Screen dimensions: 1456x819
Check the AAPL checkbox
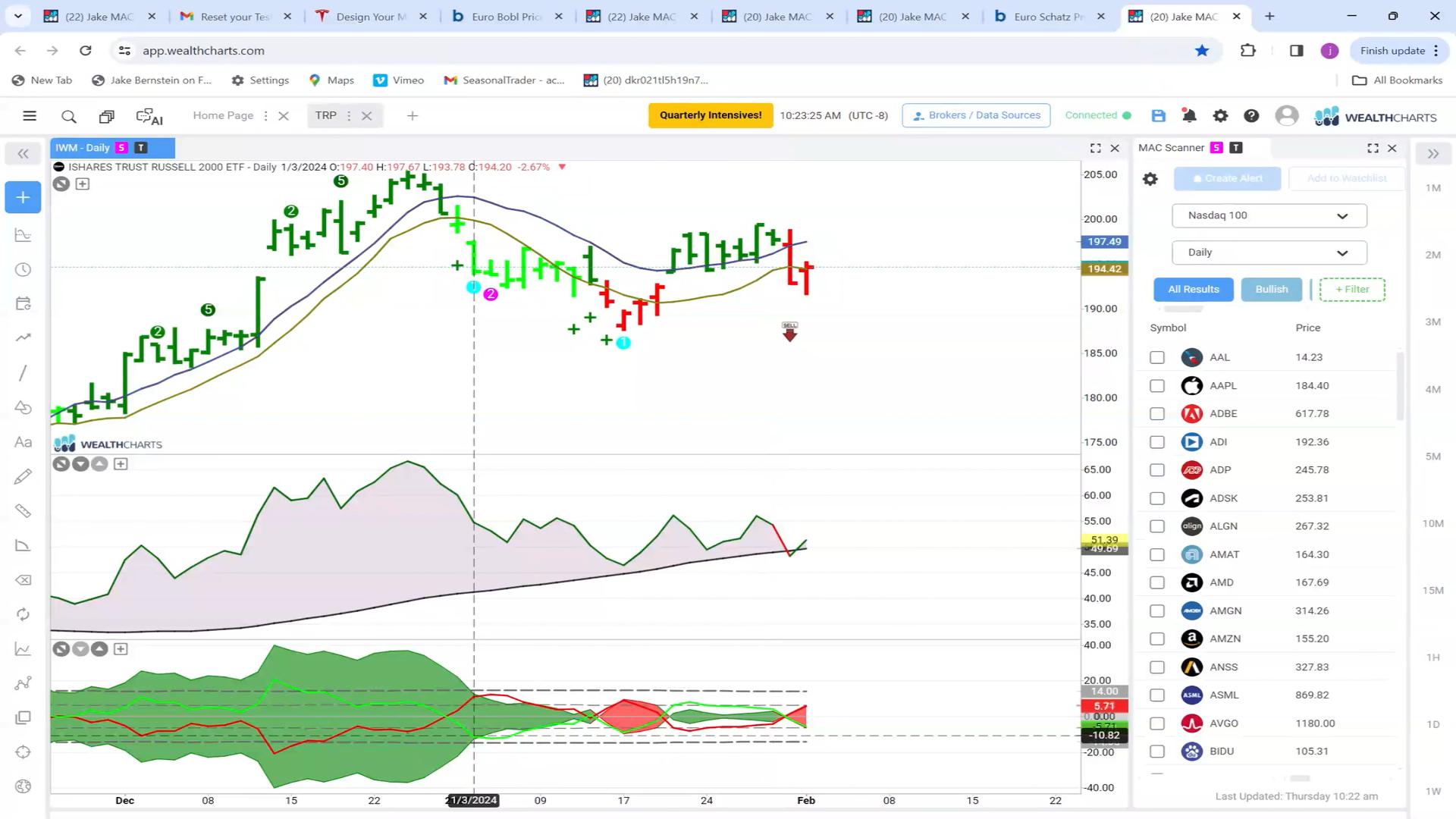tap(1157, 385)
